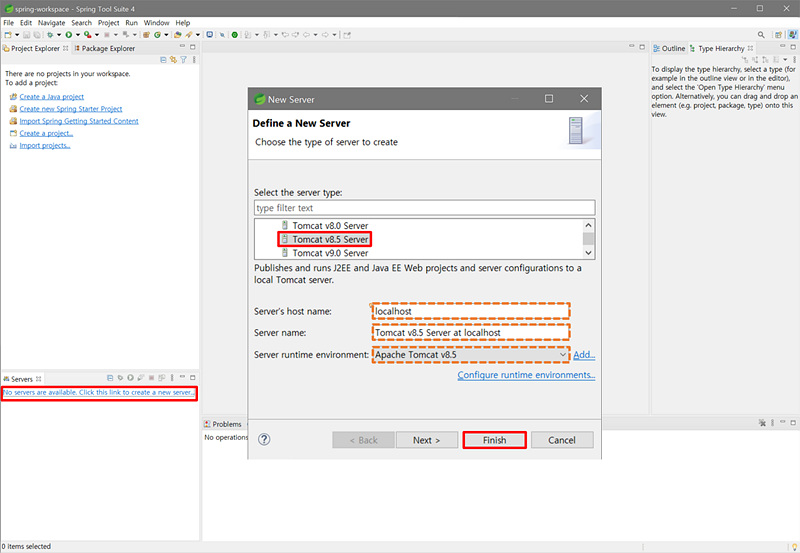Click the Boot Dashboard toolbar icon
This screenshot has height=553, width=800.
[x=210, y=35]
